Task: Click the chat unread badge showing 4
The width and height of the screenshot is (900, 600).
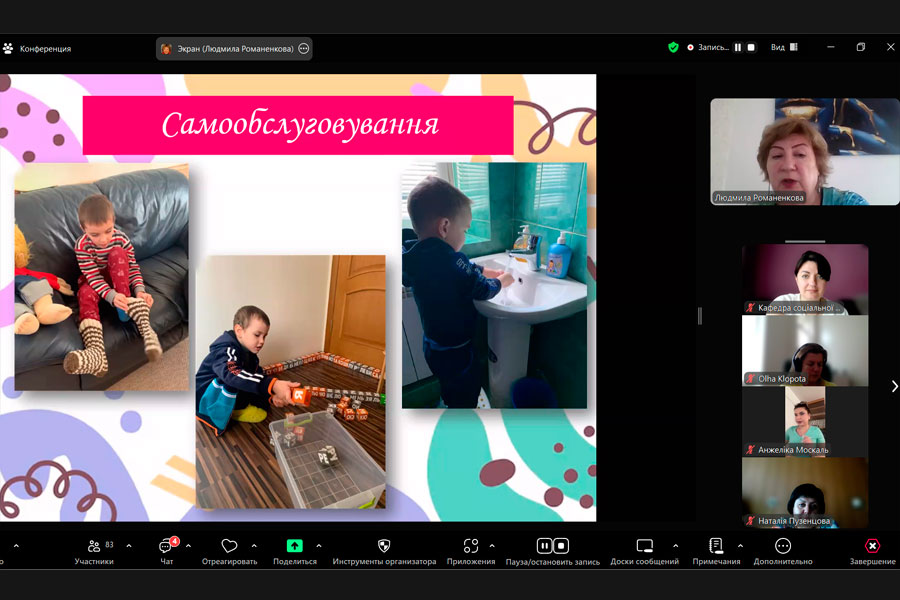Action: [174, 541]
